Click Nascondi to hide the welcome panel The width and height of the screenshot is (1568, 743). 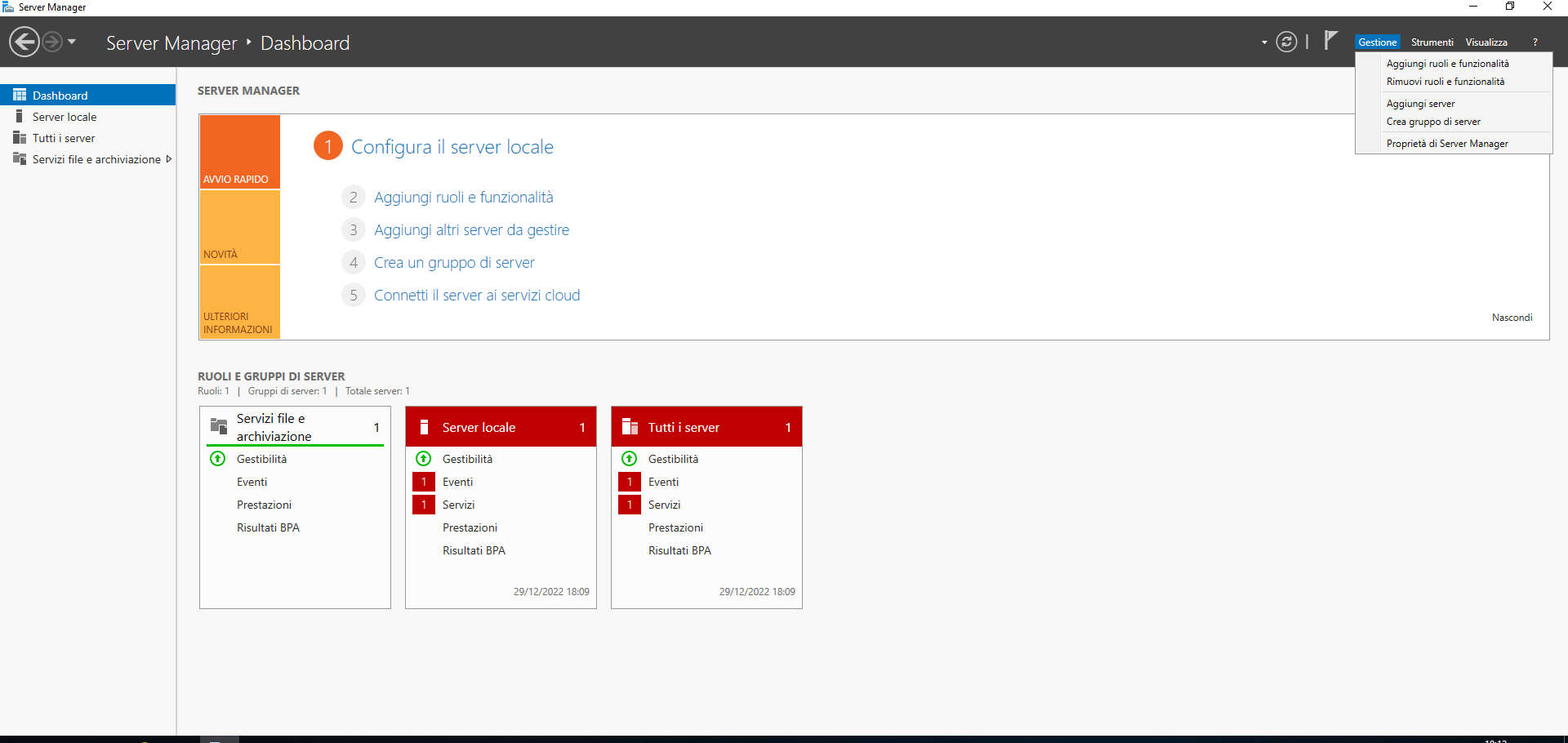coord(1512,318)
